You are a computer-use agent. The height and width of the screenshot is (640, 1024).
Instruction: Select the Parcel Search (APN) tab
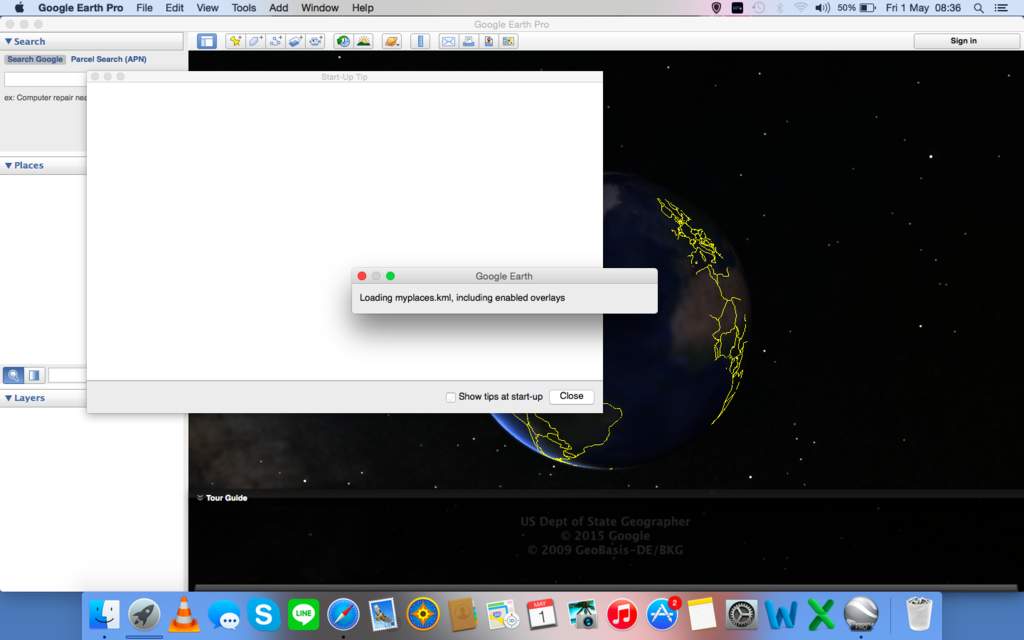[x=108, y=59]
